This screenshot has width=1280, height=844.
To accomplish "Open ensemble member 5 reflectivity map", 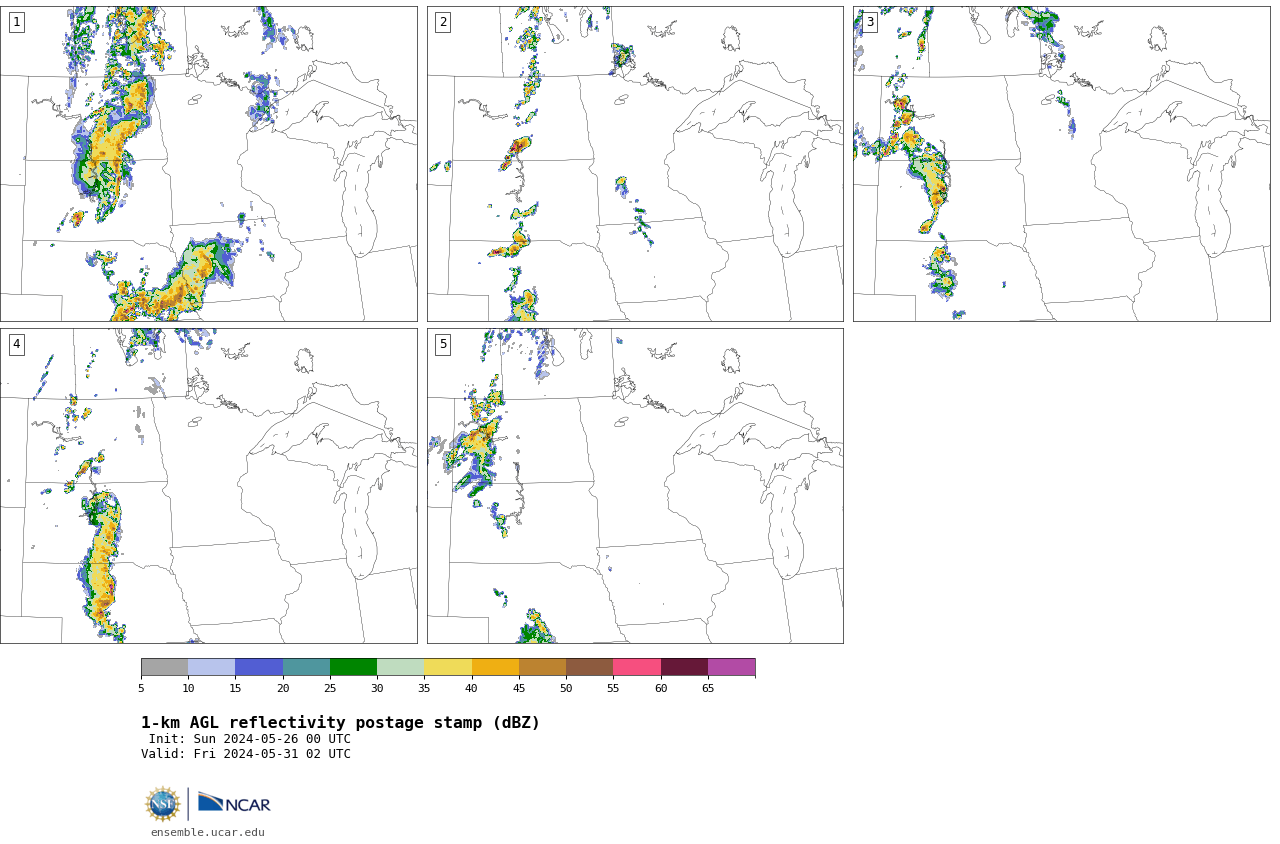I will 635,486.
